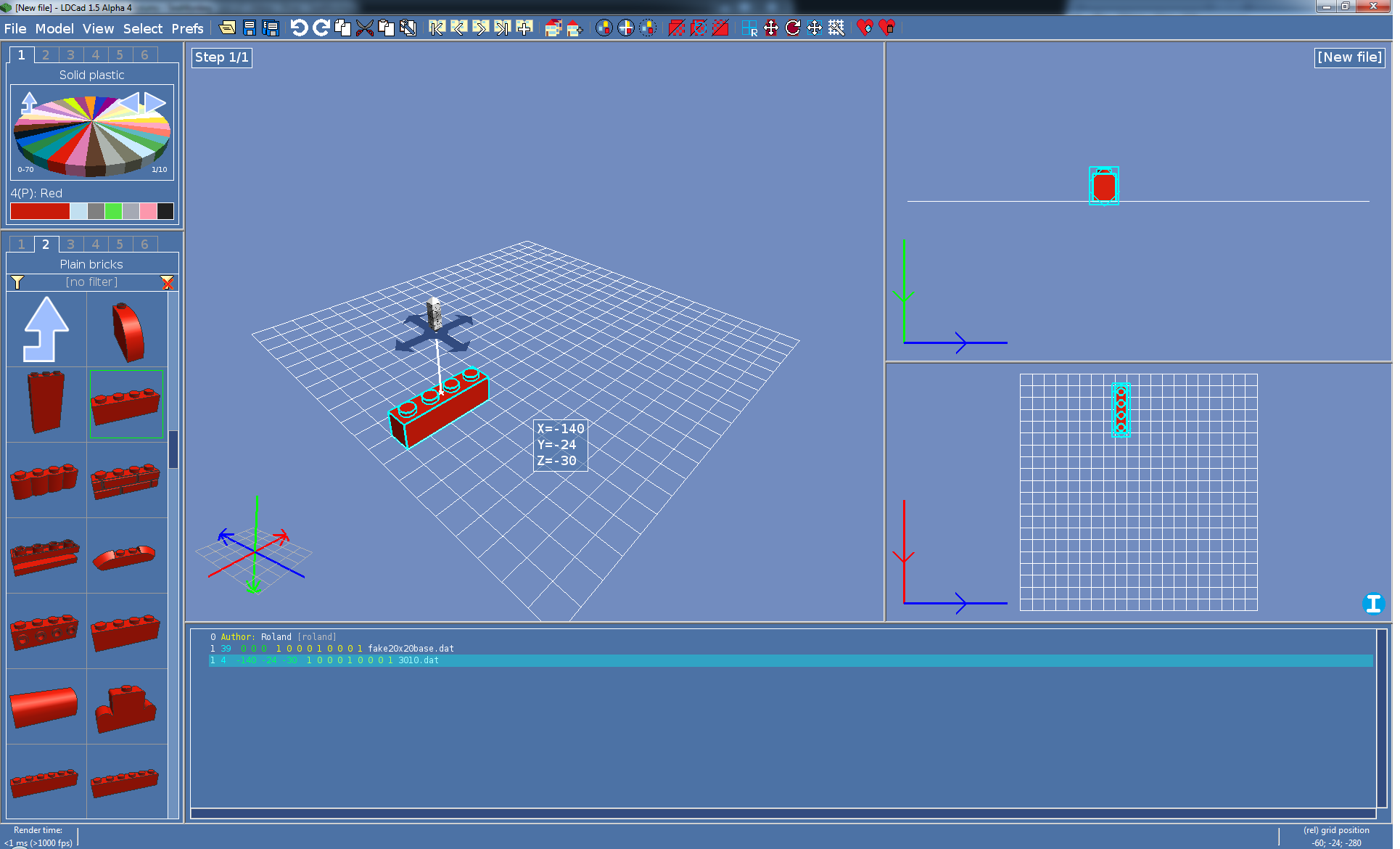Pick the green color swatch

coord(113,211)
